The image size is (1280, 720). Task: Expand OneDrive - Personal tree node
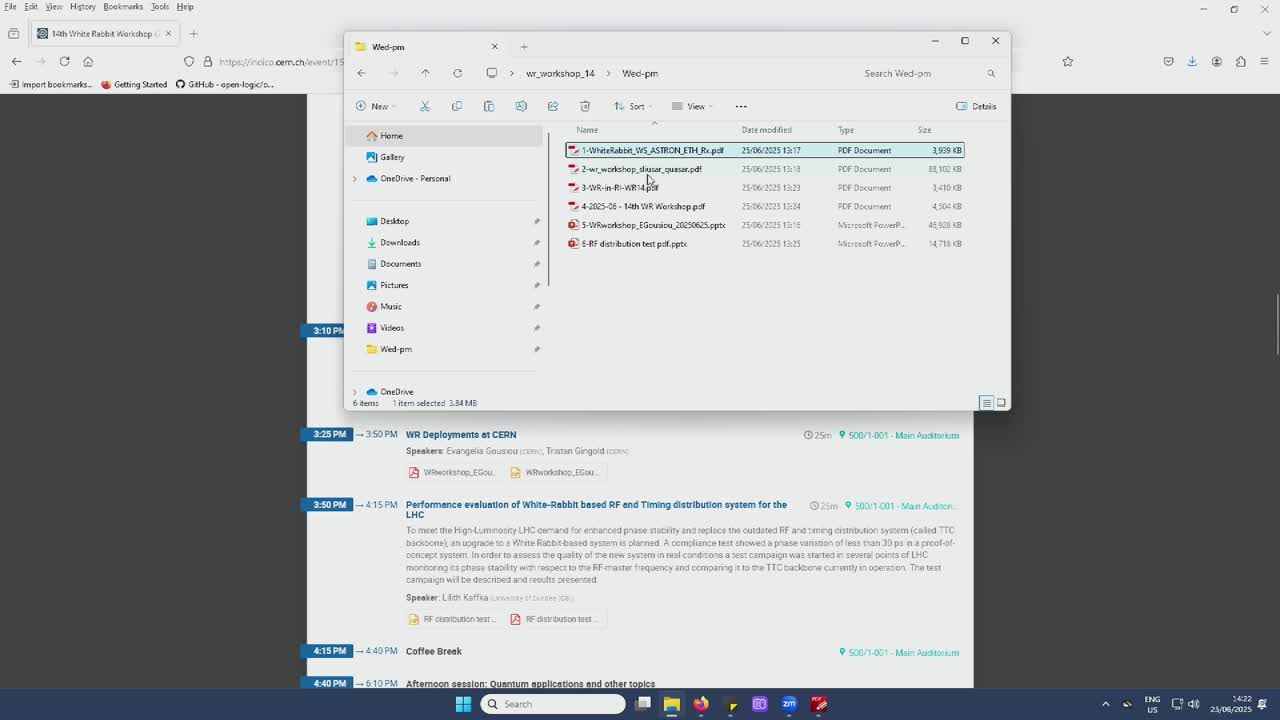tap(354, 179)
